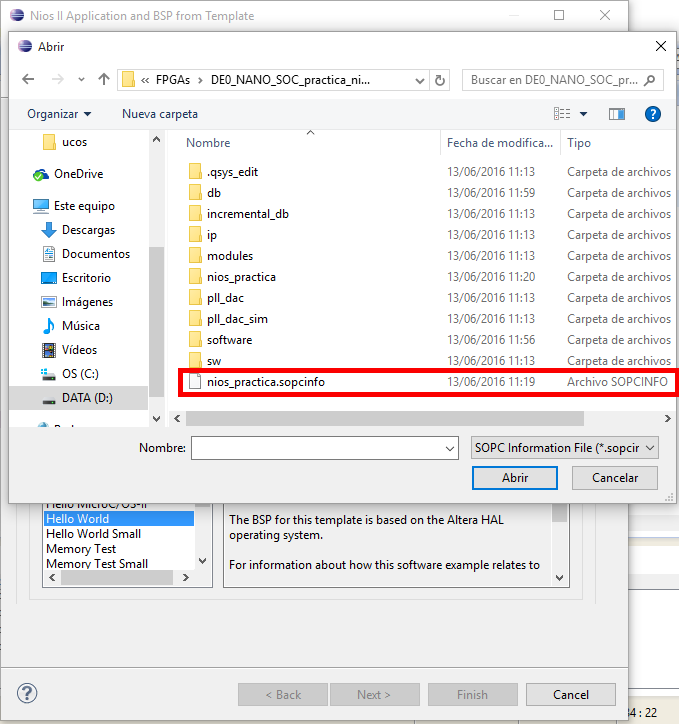Open the blue help icon in Abrir dialog

point(653,114)
